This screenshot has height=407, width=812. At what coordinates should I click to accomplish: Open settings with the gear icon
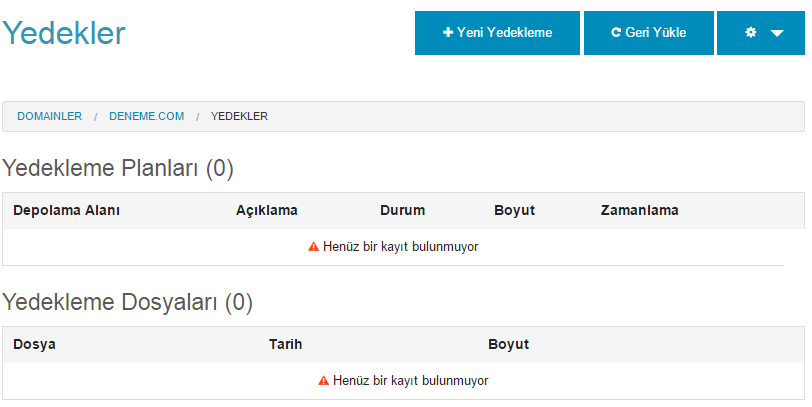[x=750, y=33]
